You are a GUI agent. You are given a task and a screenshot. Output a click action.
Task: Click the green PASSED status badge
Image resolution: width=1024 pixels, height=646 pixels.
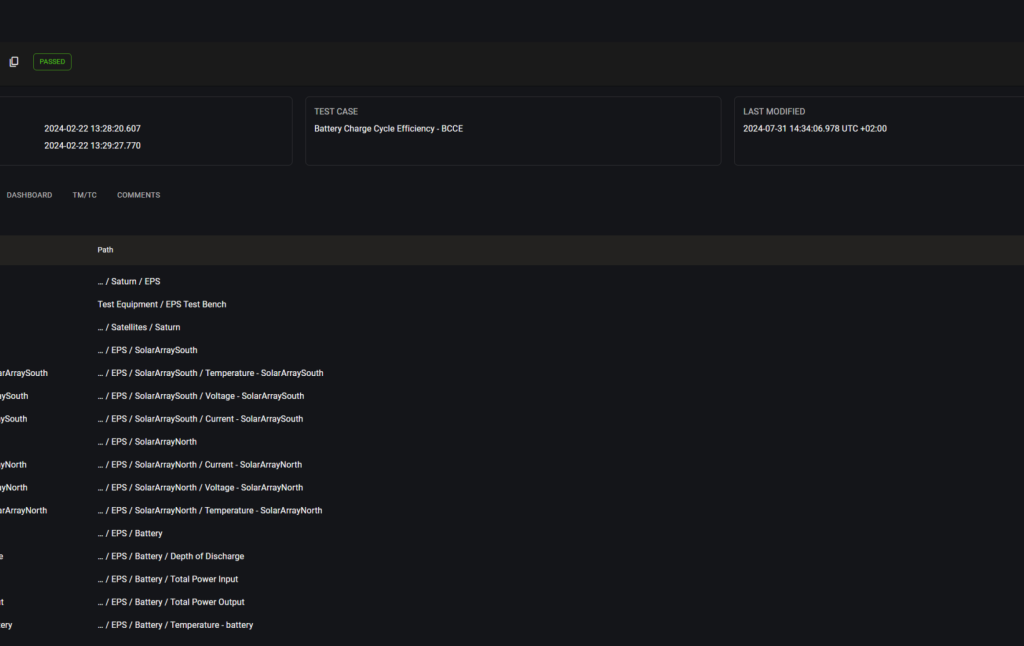[52, 61]
